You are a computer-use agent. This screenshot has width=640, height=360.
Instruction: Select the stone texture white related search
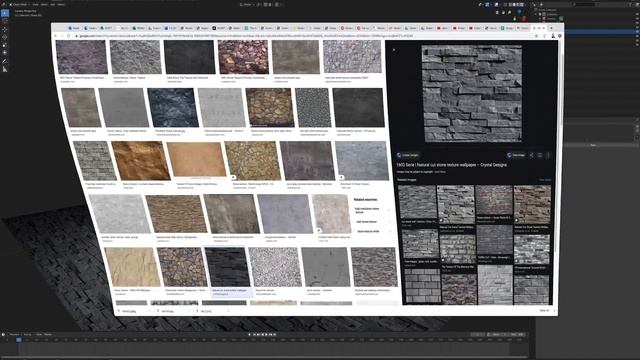[368, 231]
